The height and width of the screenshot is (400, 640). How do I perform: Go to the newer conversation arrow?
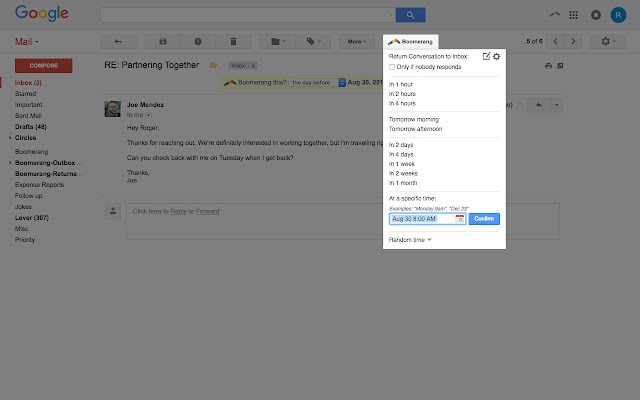pyautogui.click(x=556, y=41)
